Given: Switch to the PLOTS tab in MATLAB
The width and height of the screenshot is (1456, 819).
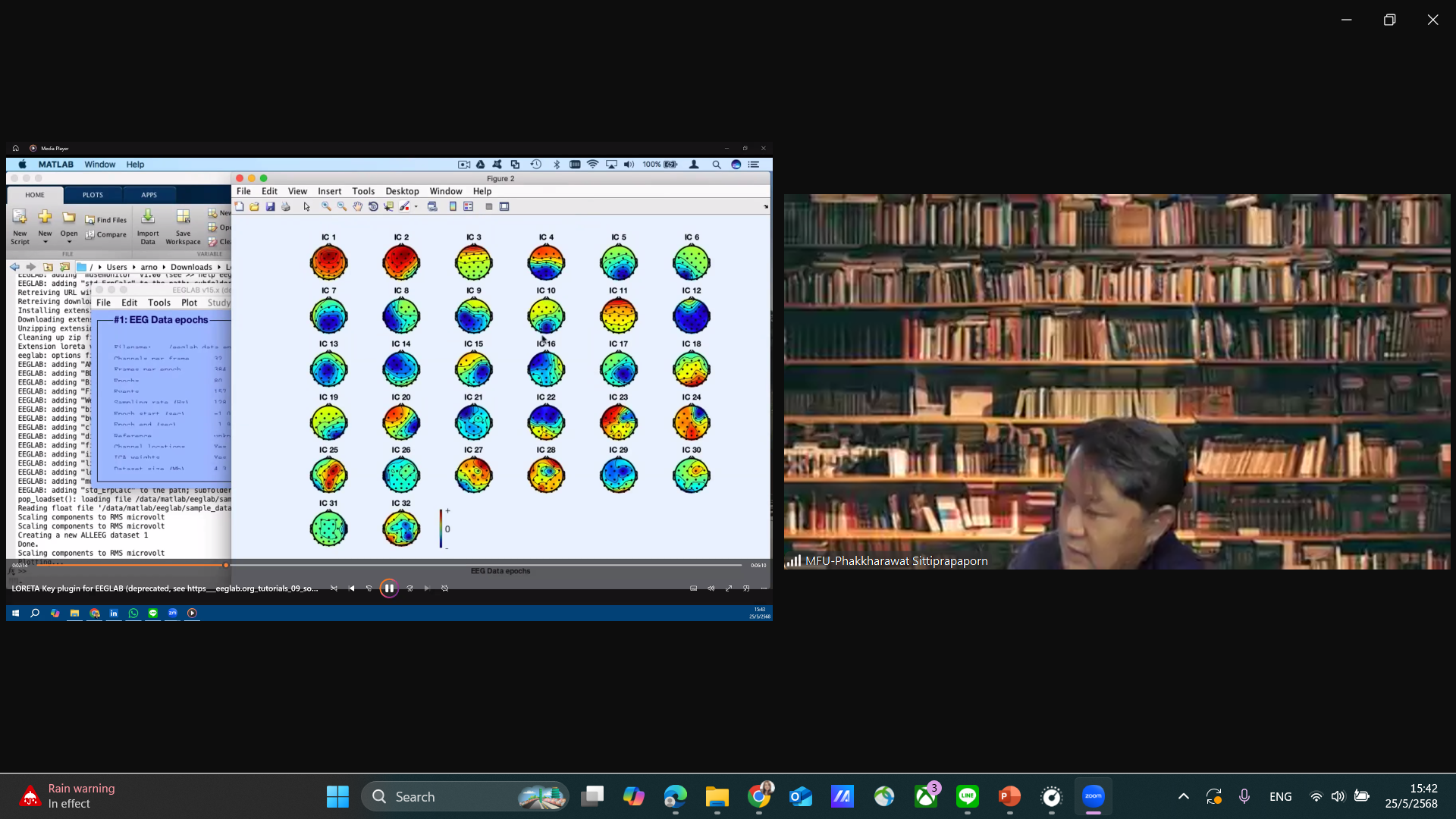Looking at the screenshot, I should [x=93, y=195].
